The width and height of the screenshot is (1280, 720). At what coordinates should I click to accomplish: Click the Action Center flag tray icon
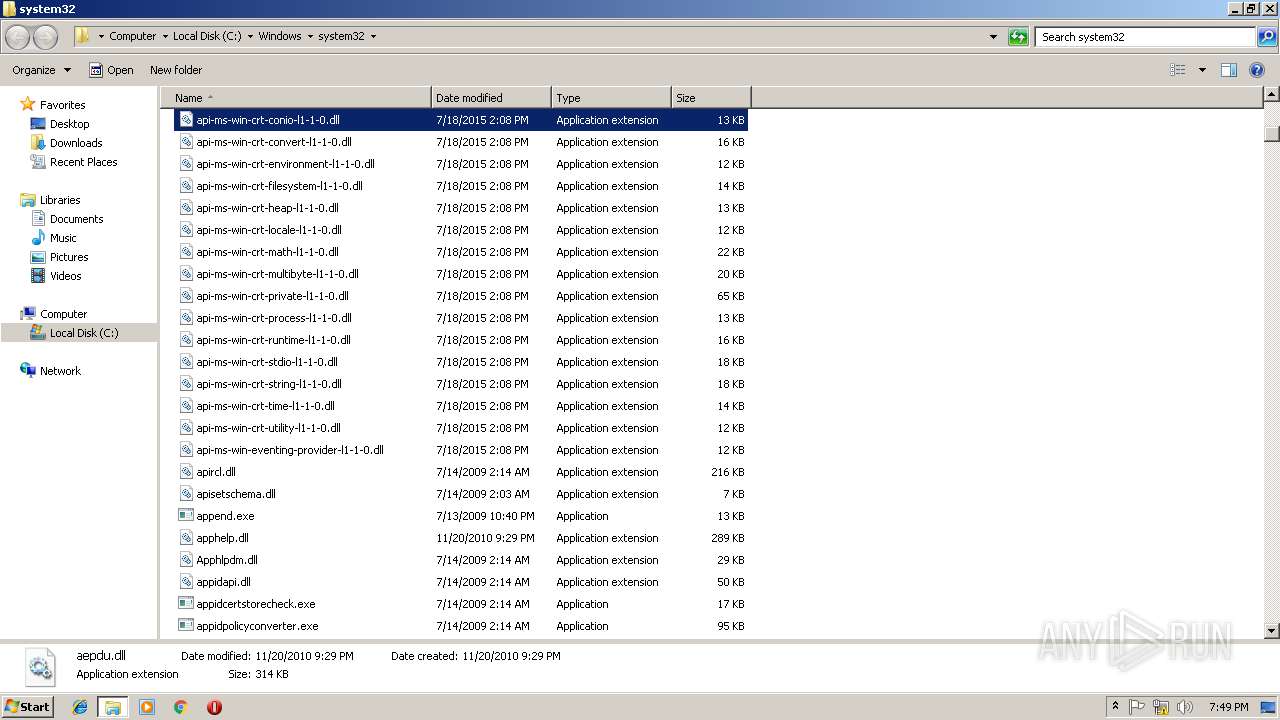pyautogui.click(x=1138, y=707)
